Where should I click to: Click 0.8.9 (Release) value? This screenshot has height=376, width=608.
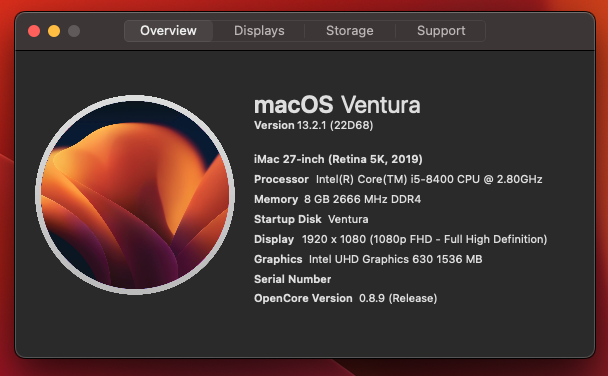pos(398,298)
